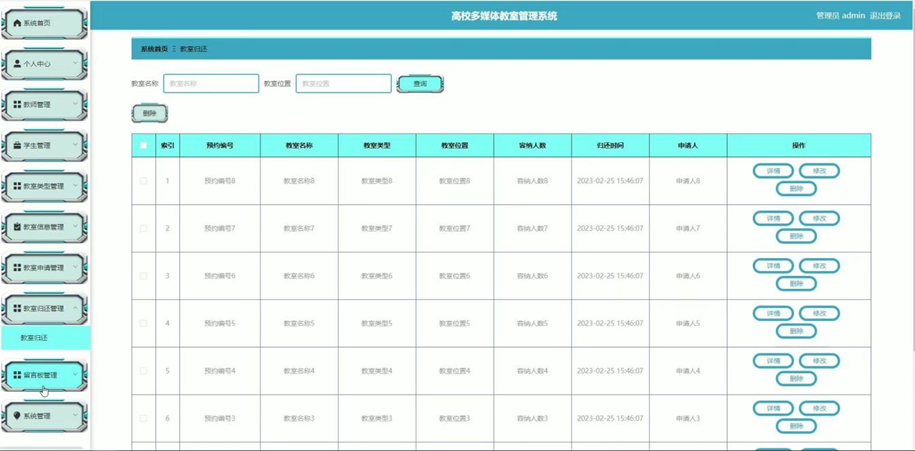Delete row 预约编号5 with 删除
Screen dimensions: 915x451
[x=796, y=331]
